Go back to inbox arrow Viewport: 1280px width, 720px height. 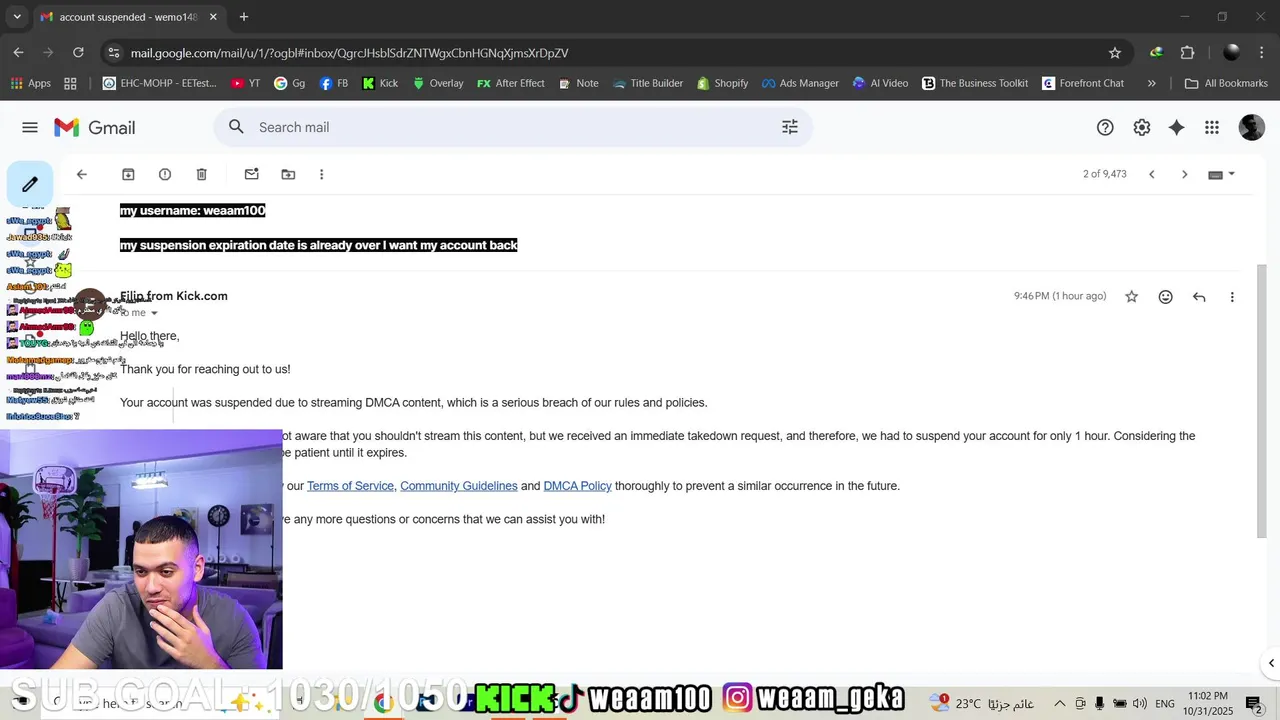click(x=82, y=174)
